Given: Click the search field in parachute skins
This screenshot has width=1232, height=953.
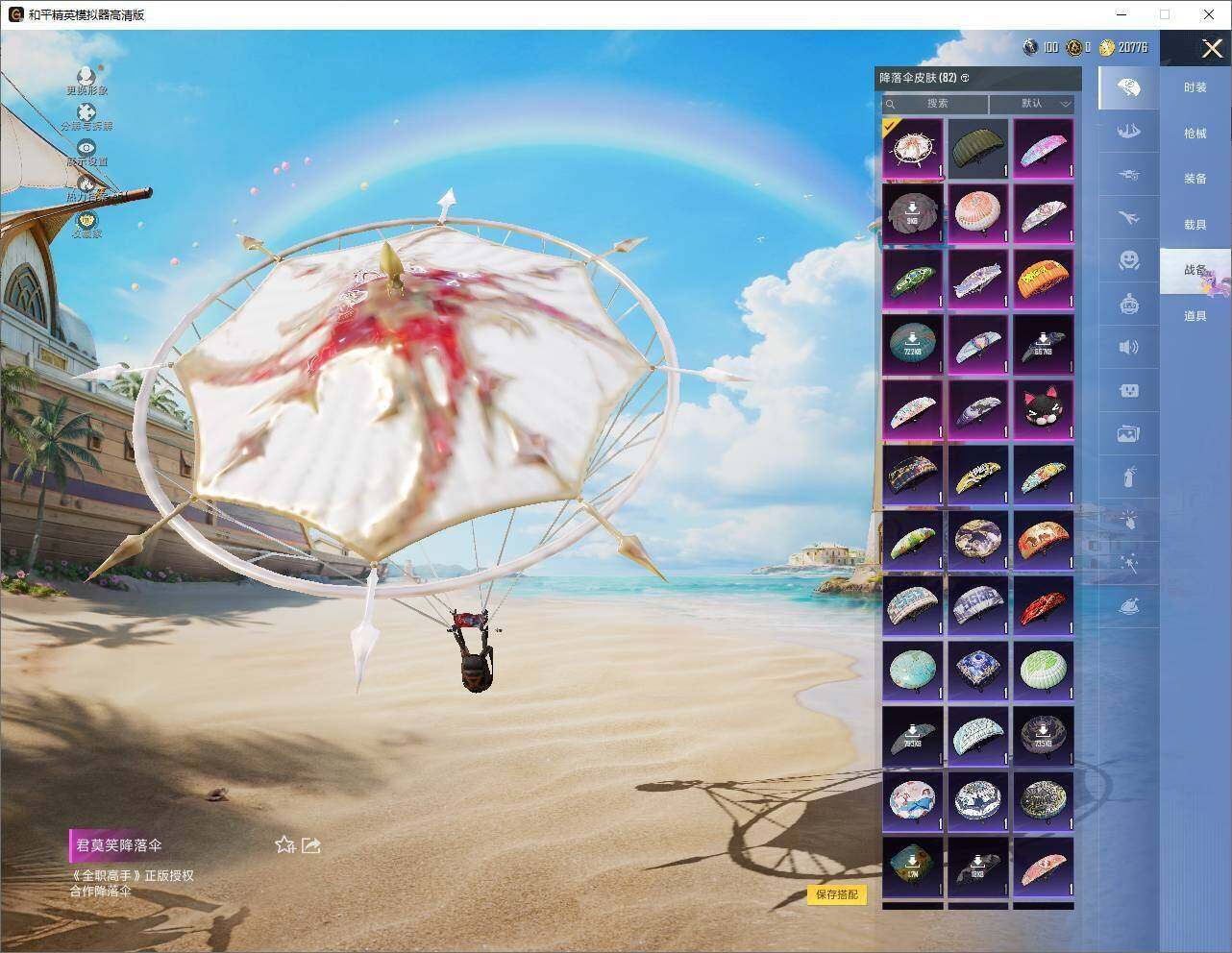Looking at the screenshot, I should point(935,103).
